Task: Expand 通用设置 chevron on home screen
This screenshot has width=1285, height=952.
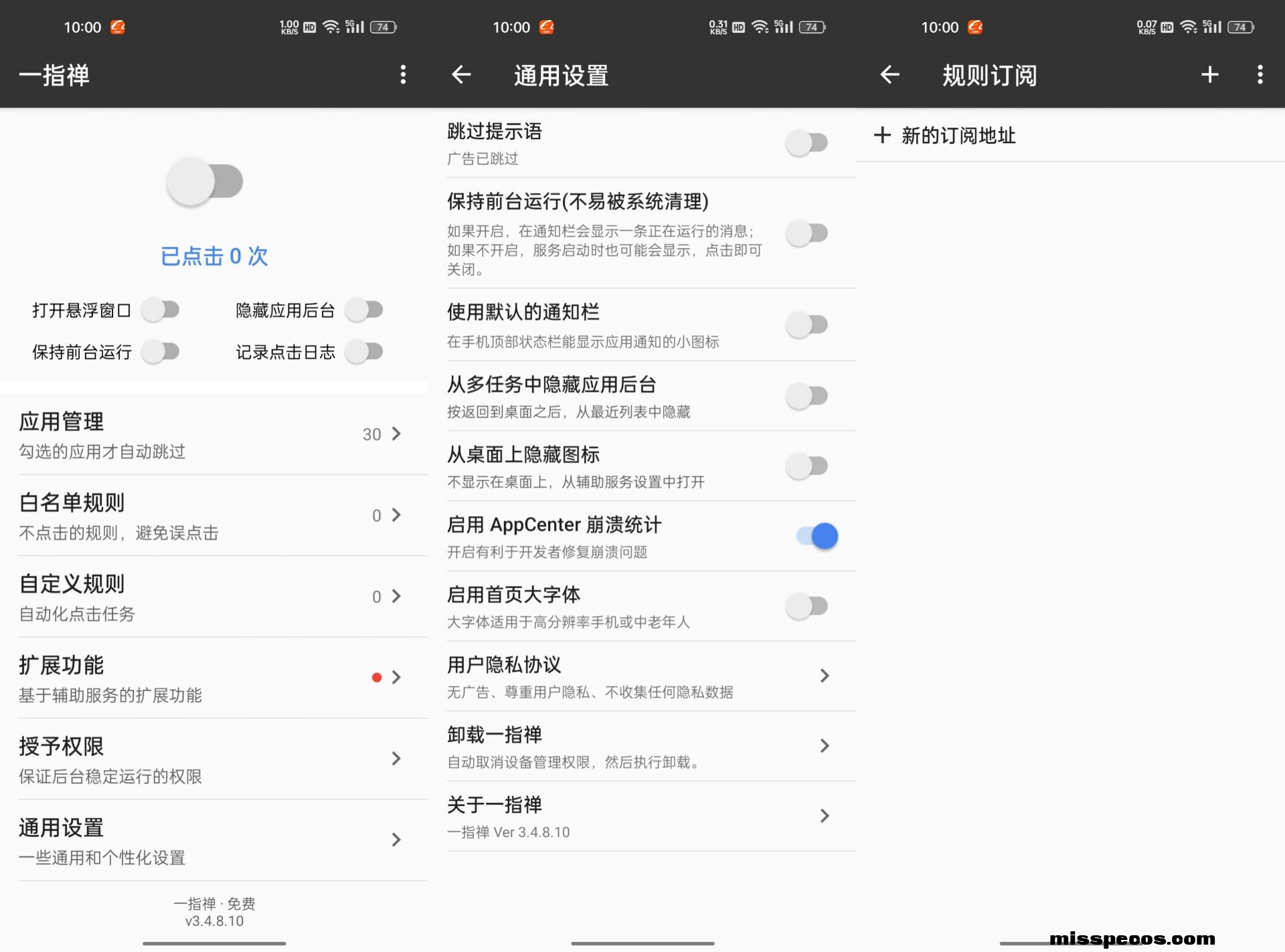Action: [397, 840]
